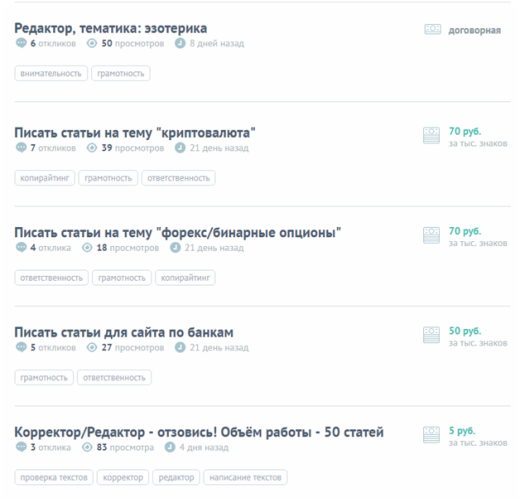520x503 pixels.
Task: Click the clock icon in the форекс job row
Action: tap(175, 248)
